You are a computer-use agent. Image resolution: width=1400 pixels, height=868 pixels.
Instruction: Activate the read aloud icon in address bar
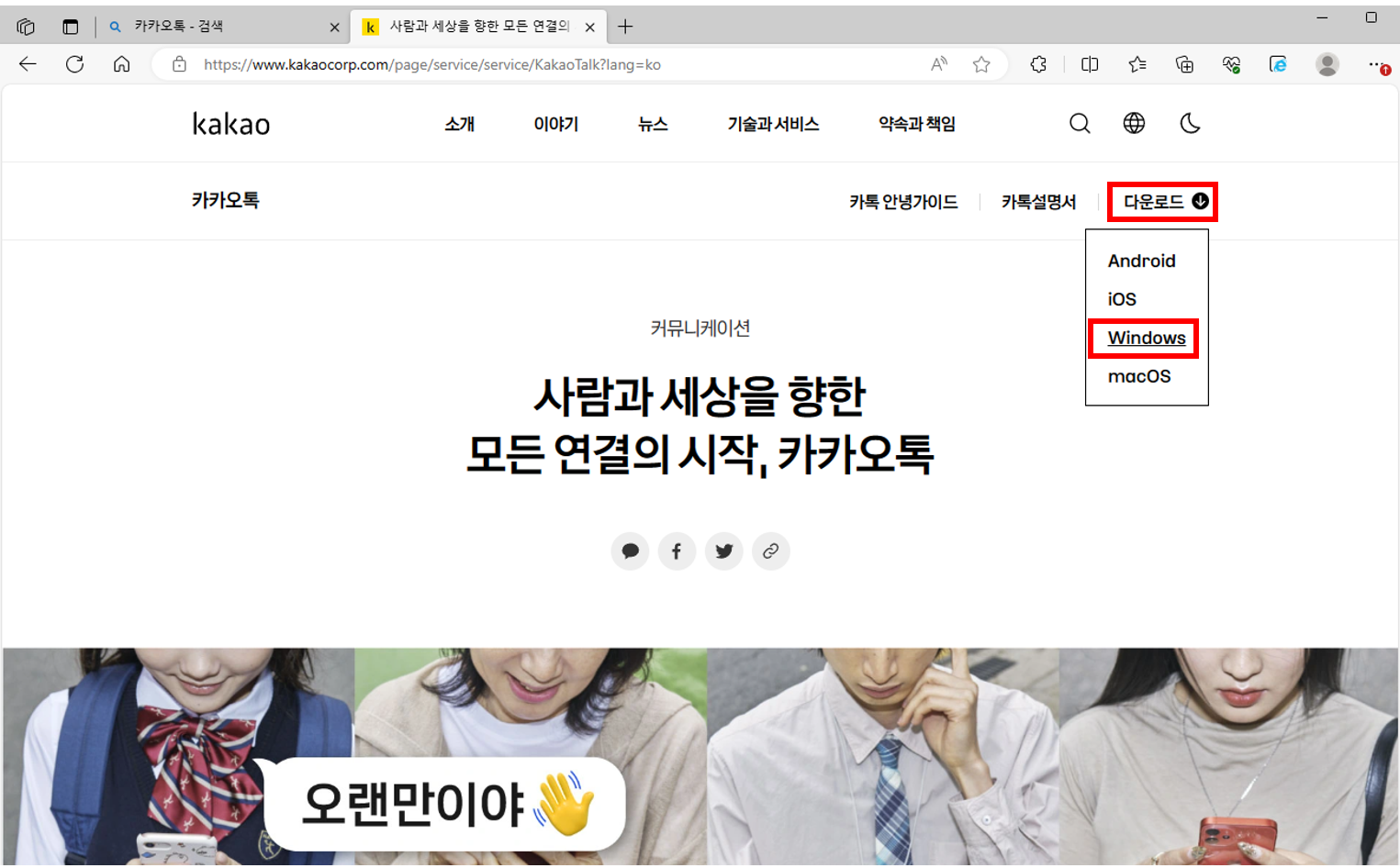[938, 64]
